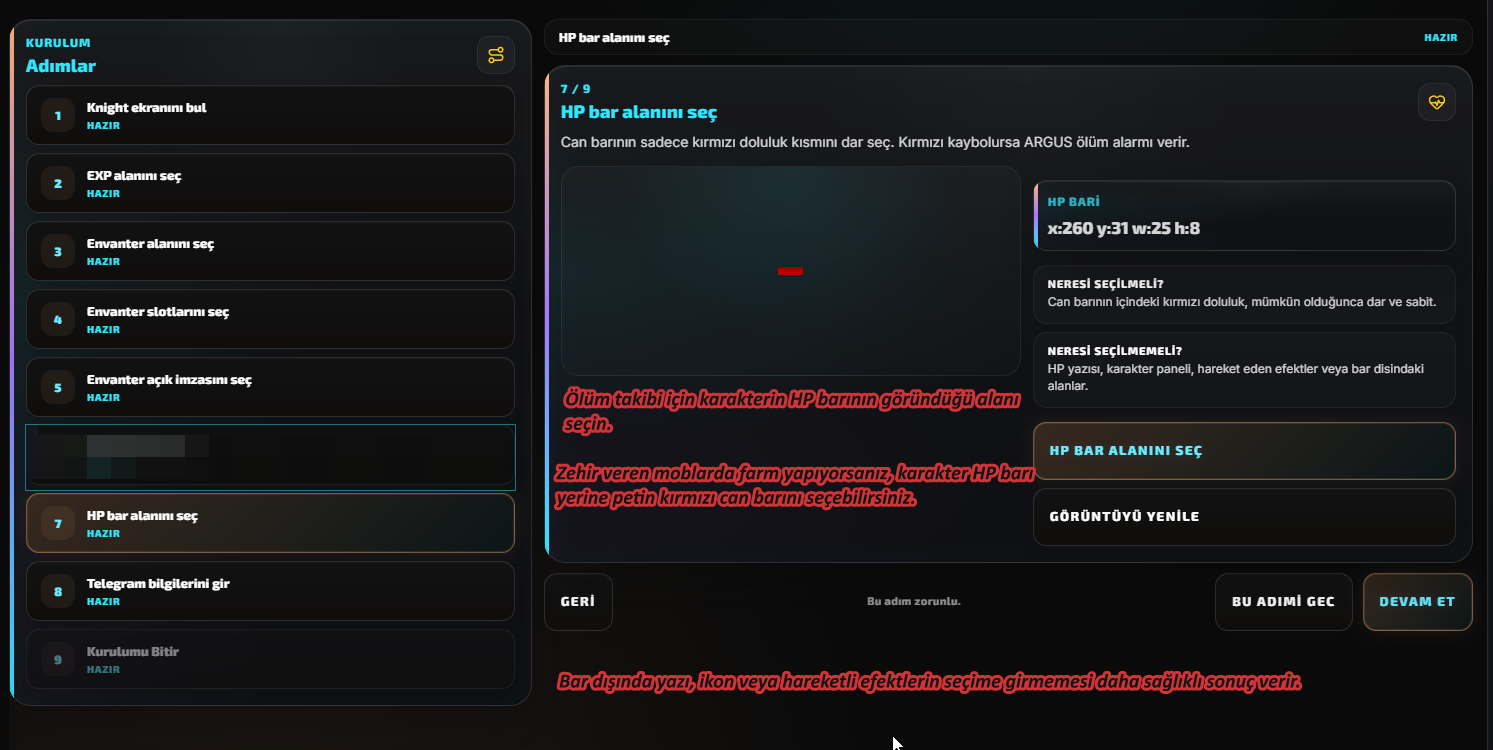Select step 7 HP bar alanını seç
Viewport: 1493px width, 750px height.
270,523
